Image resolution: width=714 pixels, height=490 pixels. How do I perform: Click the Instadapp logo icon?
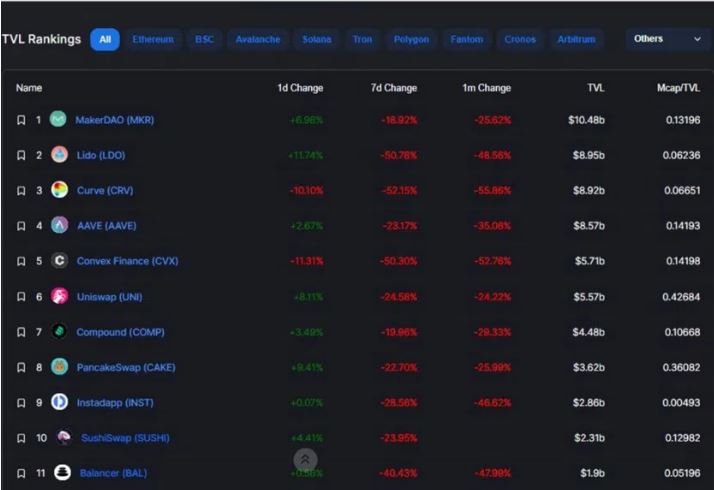tap(59, 402)
